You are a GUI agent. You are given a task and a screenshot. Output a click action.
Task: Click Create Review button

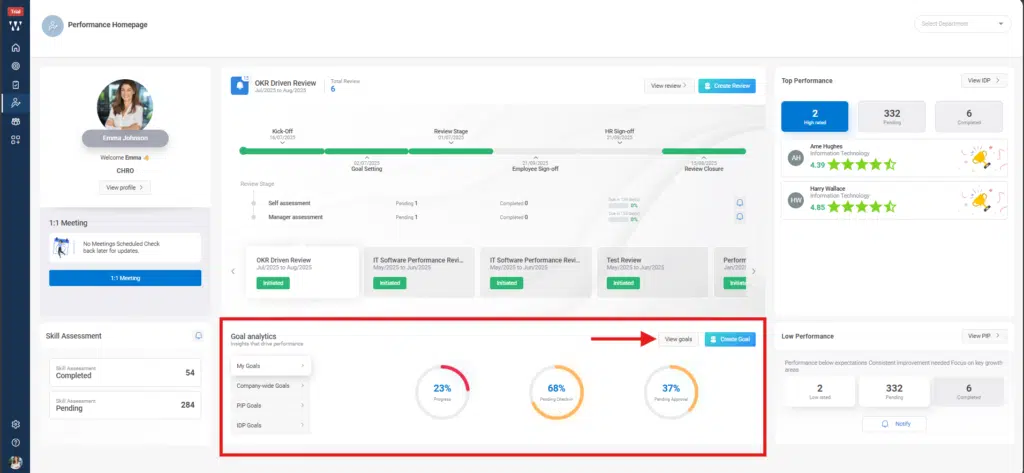click(726, 86)
